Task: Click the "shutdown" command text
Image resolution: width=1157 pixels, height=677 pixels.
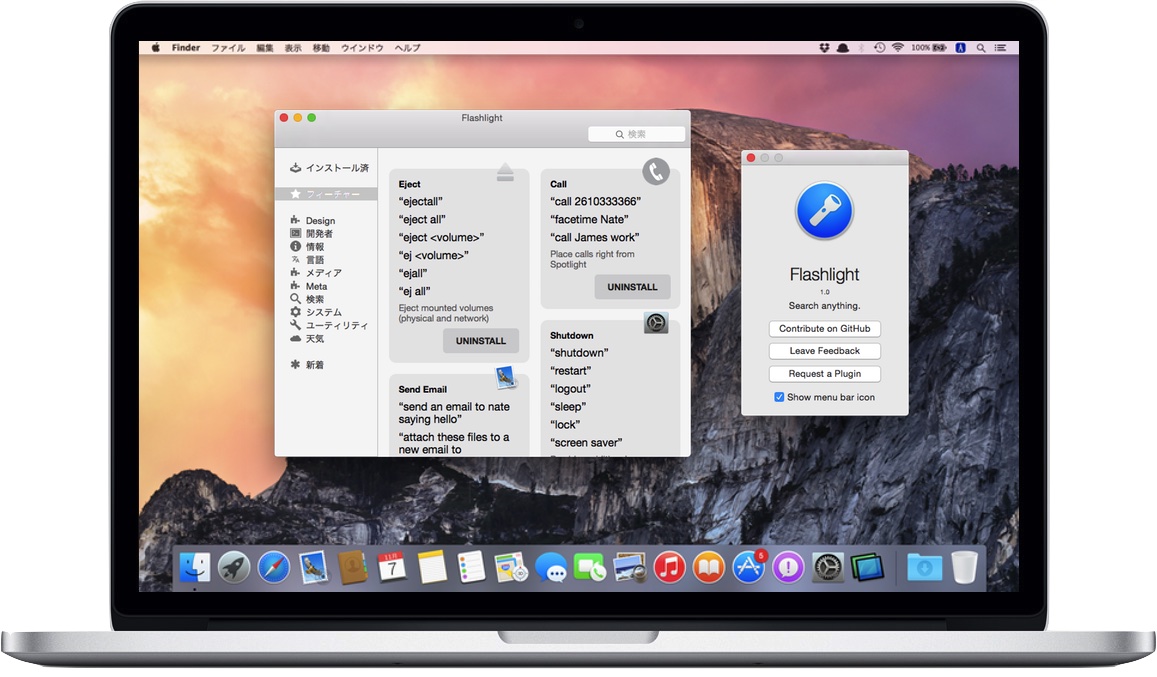Action: pyautogui.click(x=579, y=353)
